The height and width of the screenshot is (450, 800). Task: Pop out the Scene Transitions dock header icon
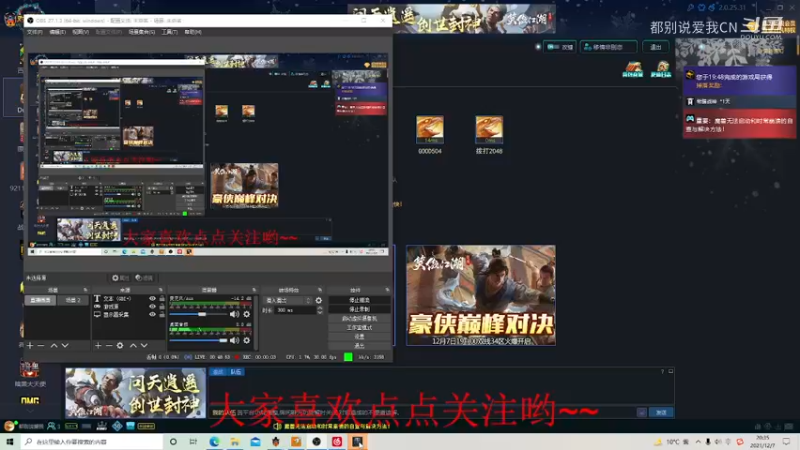(x=320, y=290)
